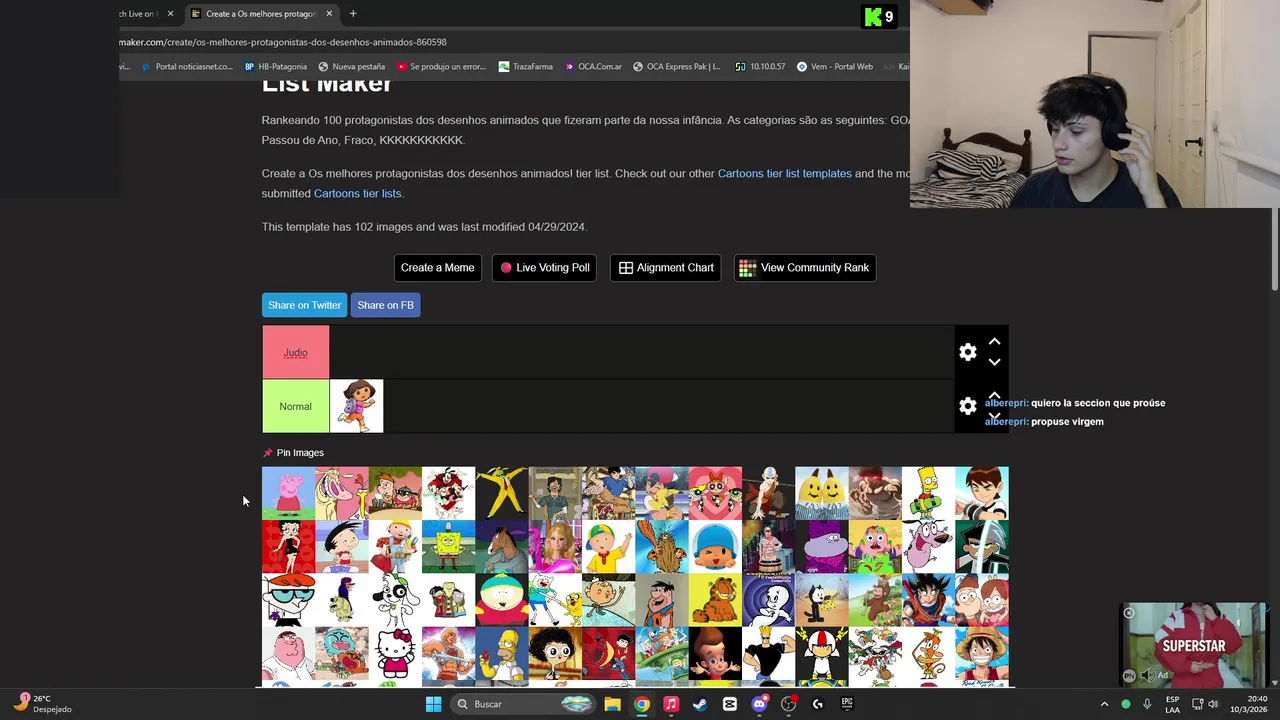Open a new browser tab
Screen dimensions: 1280x720
353,14
